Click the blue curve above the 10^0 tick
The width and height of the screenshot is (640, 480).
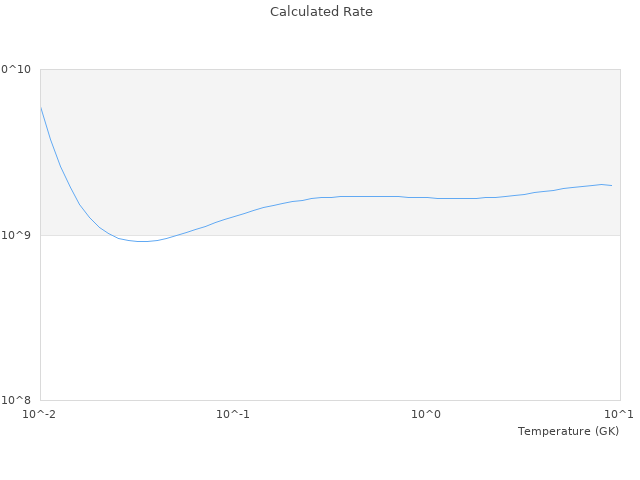coord(426,197)
